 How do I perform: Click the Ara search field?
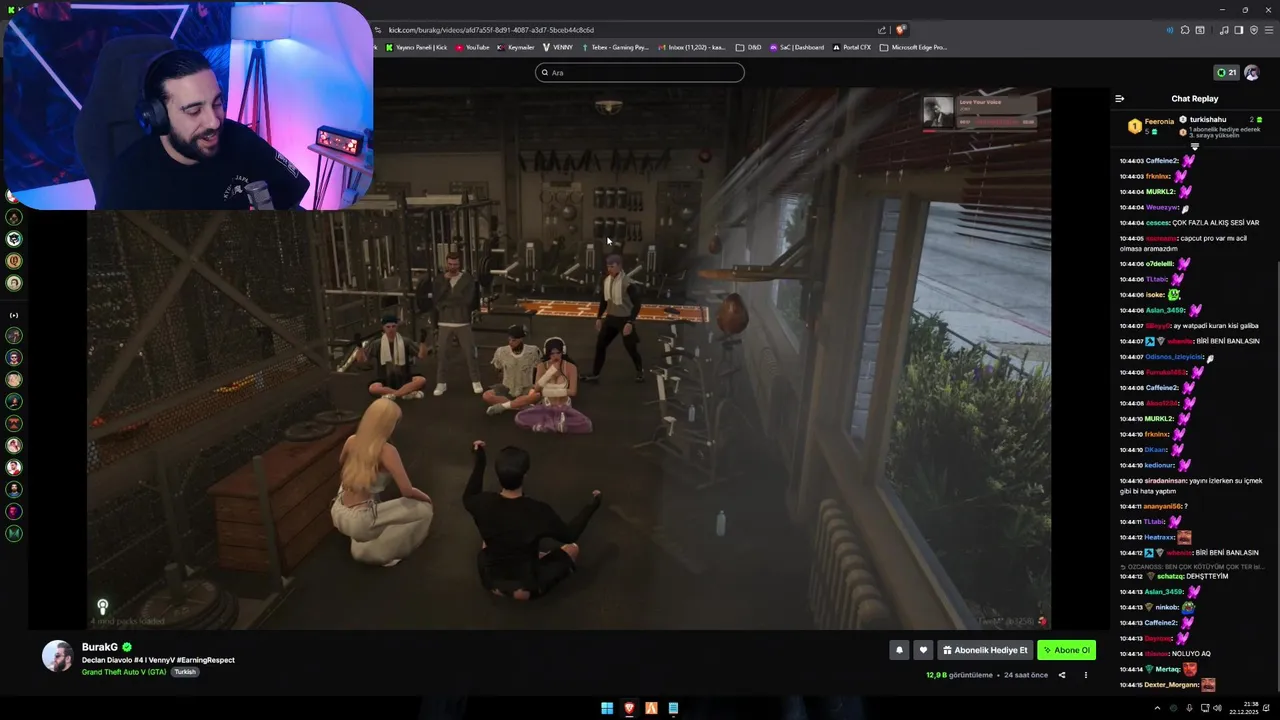click(x=640, y=72)
